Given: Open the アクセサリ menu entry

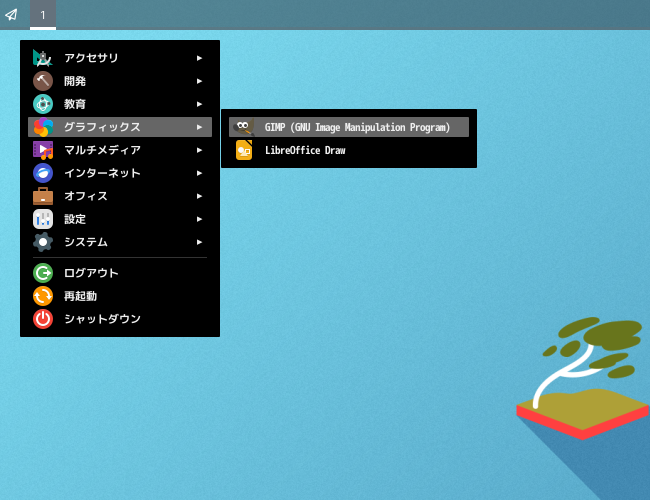Looking at the screenshot, I should tap(120, 58).
